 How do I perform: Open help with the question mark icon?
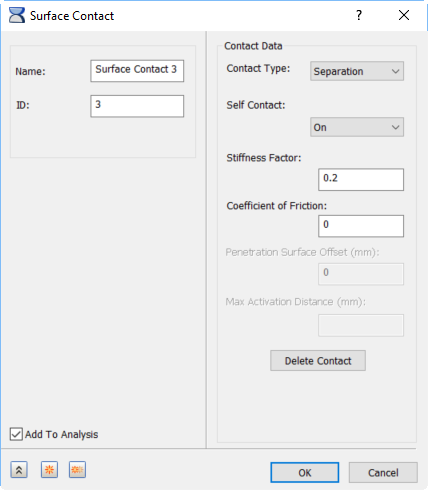point(359,15)
